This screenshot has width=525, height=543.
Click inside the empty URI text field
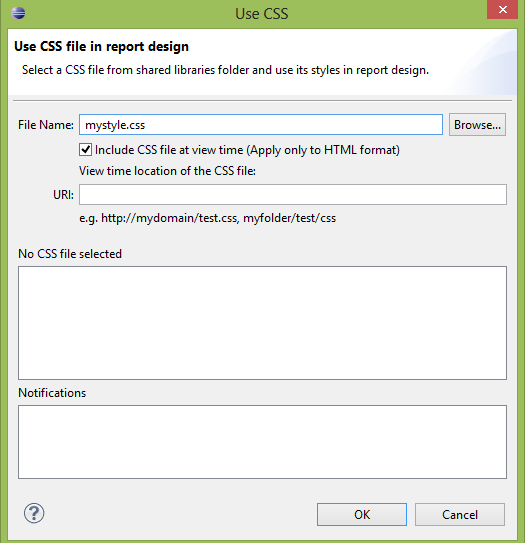(x=293, y=195)
